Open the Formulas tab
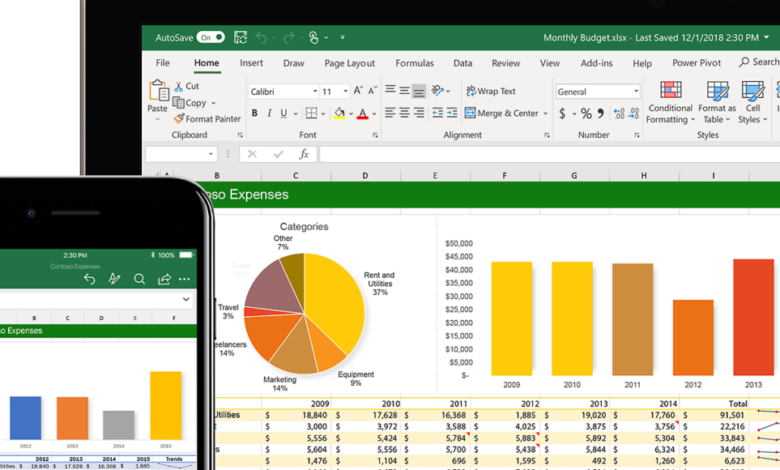This screenshot has width=780, height=470. (414, 63)
